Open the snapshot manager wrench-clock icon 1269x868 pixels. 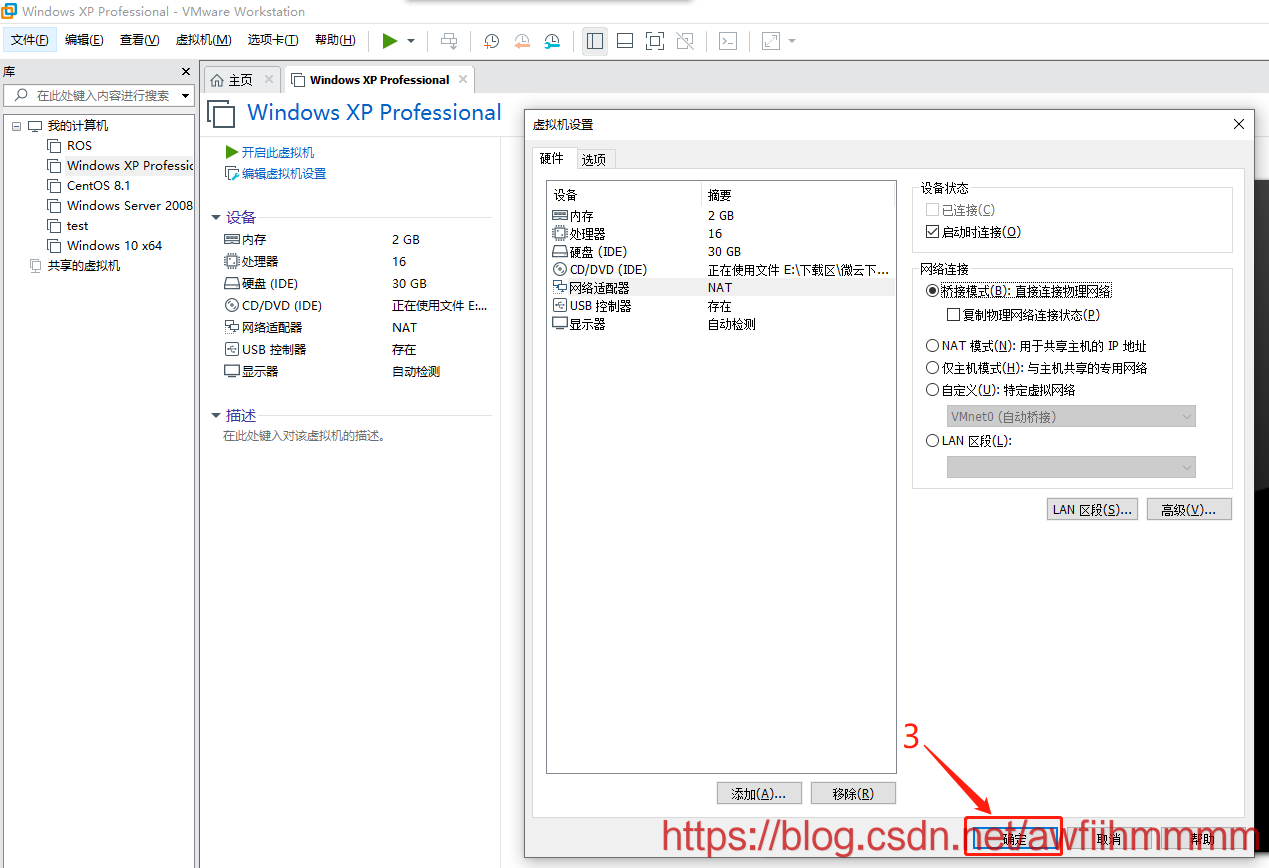click(x=552, y=41)
